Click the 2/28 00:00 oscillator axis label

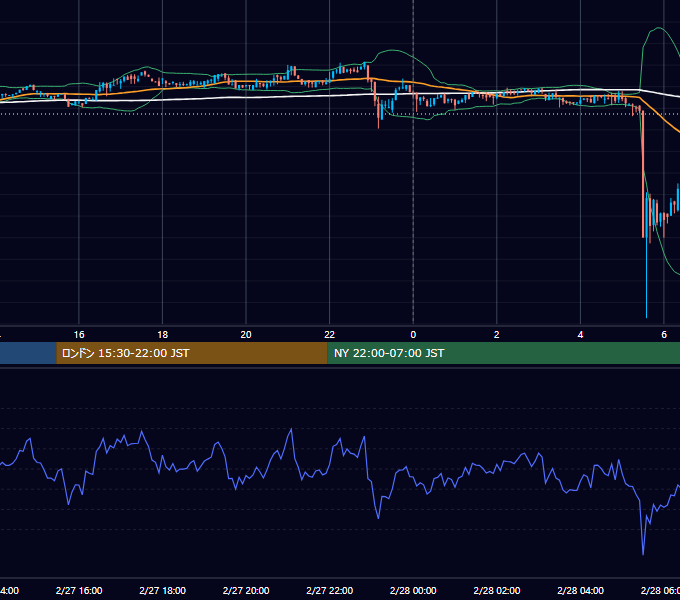pos(413,590)
